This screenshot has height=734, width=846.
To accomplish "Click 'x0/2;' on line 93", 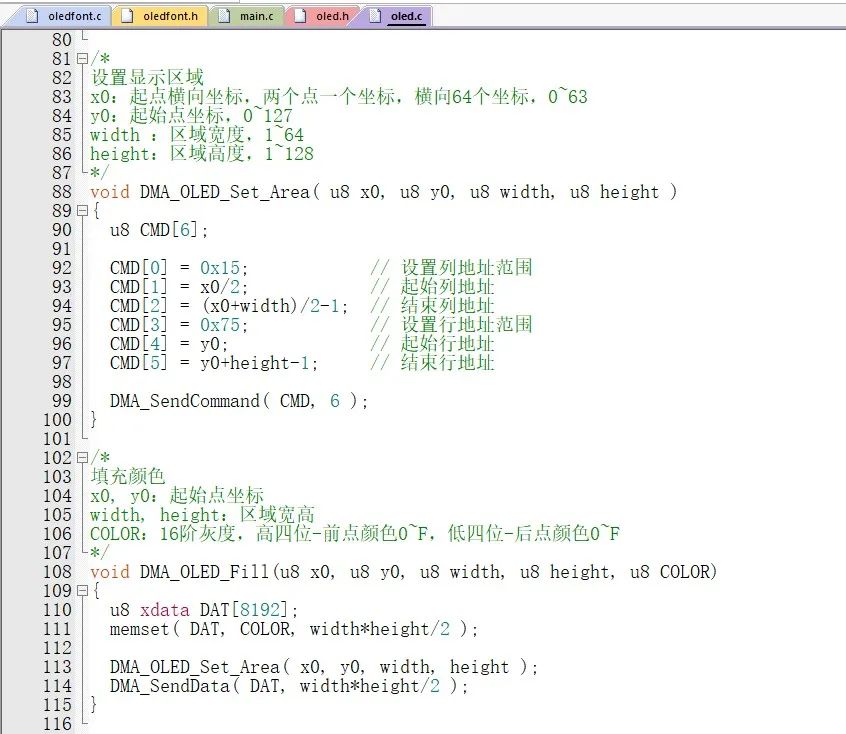I will tap(224, 287).
